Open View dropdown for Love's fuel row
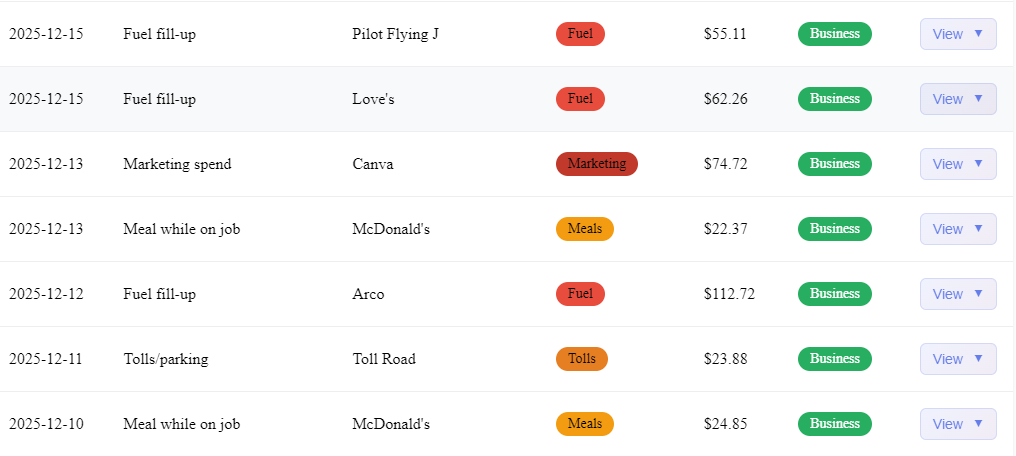 957,99
